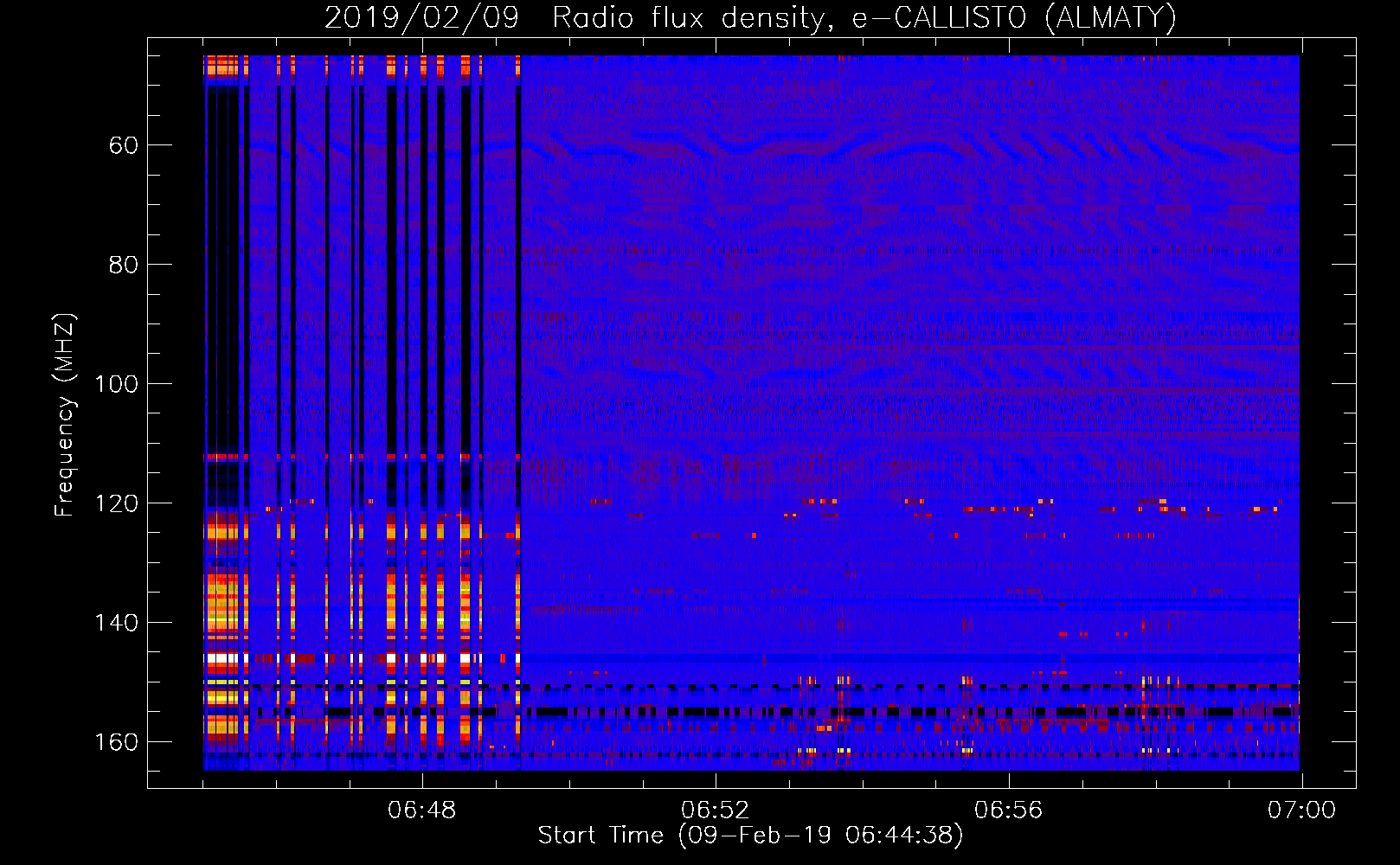This screenshot has height=865, width=1400.
Task: Select the y-axis label "Frequency (MHZ)"
Action: coord(65,415)
